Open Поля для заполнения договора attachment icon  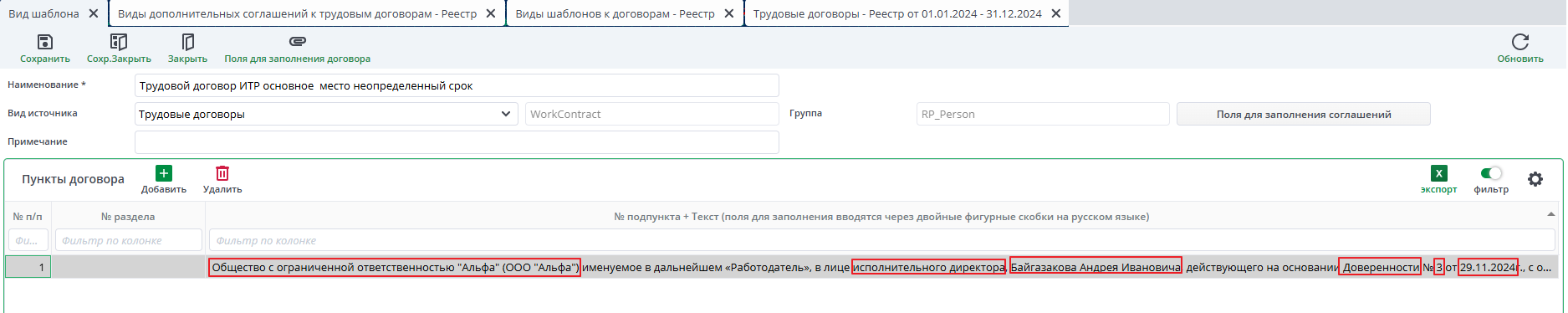click(x=297, y=41)
